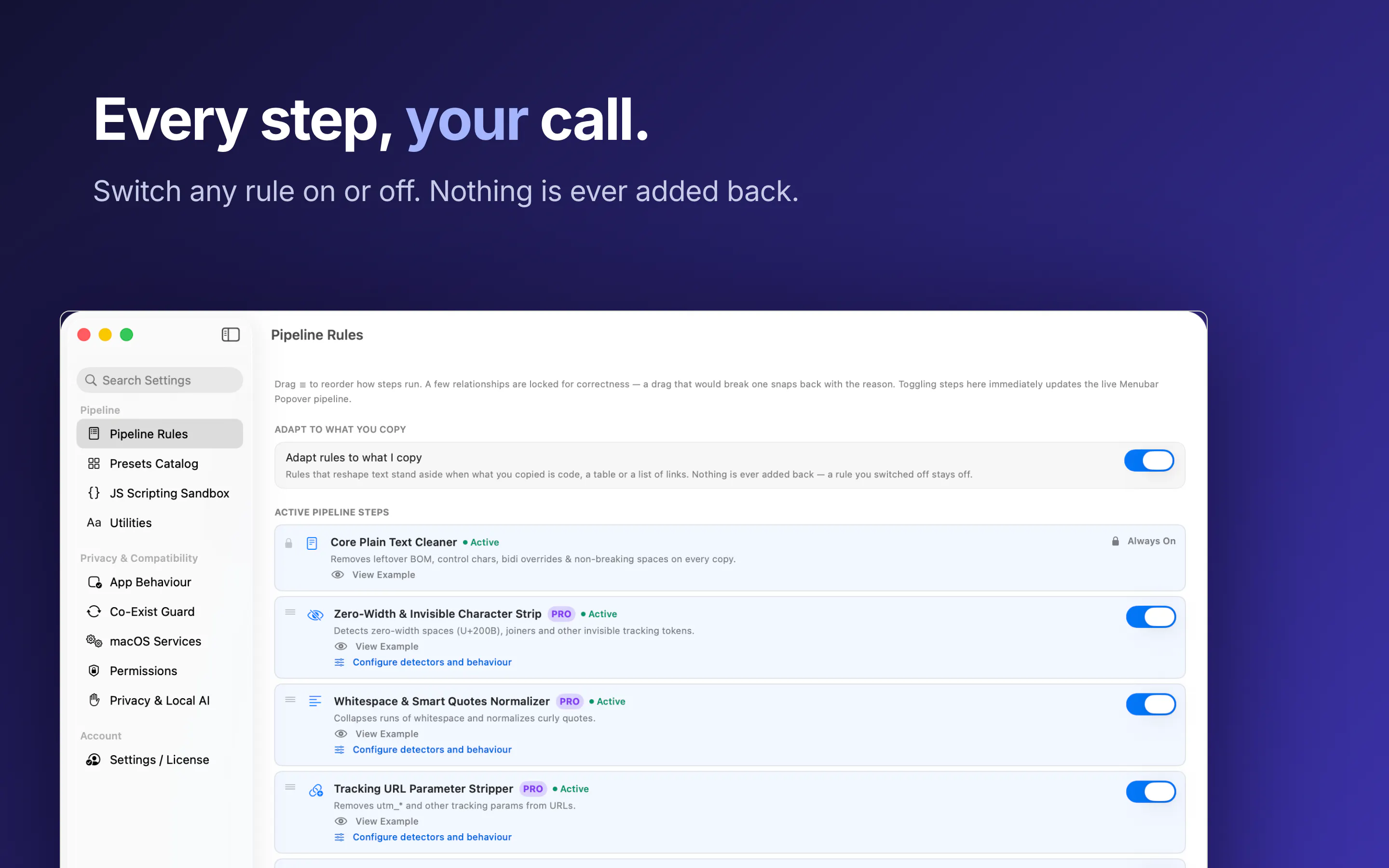Switch off Whitespace & Smart Quotes Normalizer

pos(1151,704)
